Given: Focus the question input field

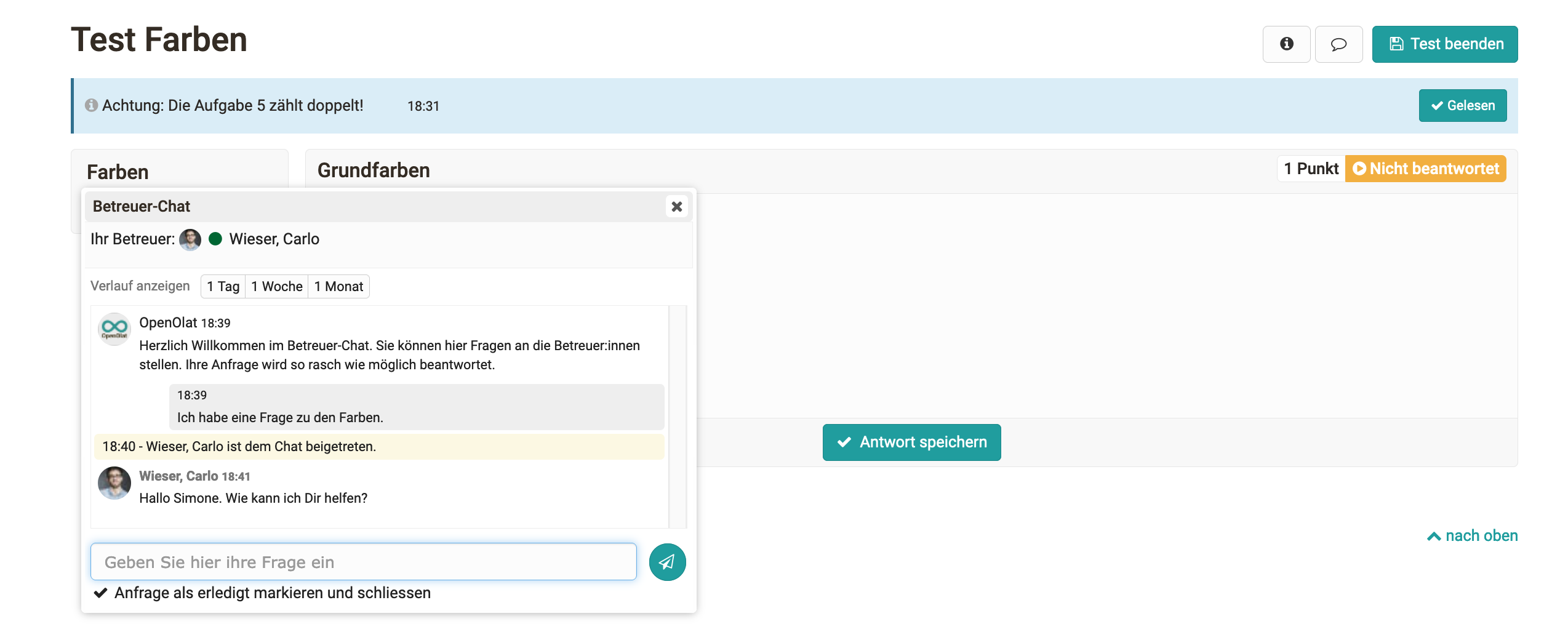Looking at the screenshot, I should (363, 562).
